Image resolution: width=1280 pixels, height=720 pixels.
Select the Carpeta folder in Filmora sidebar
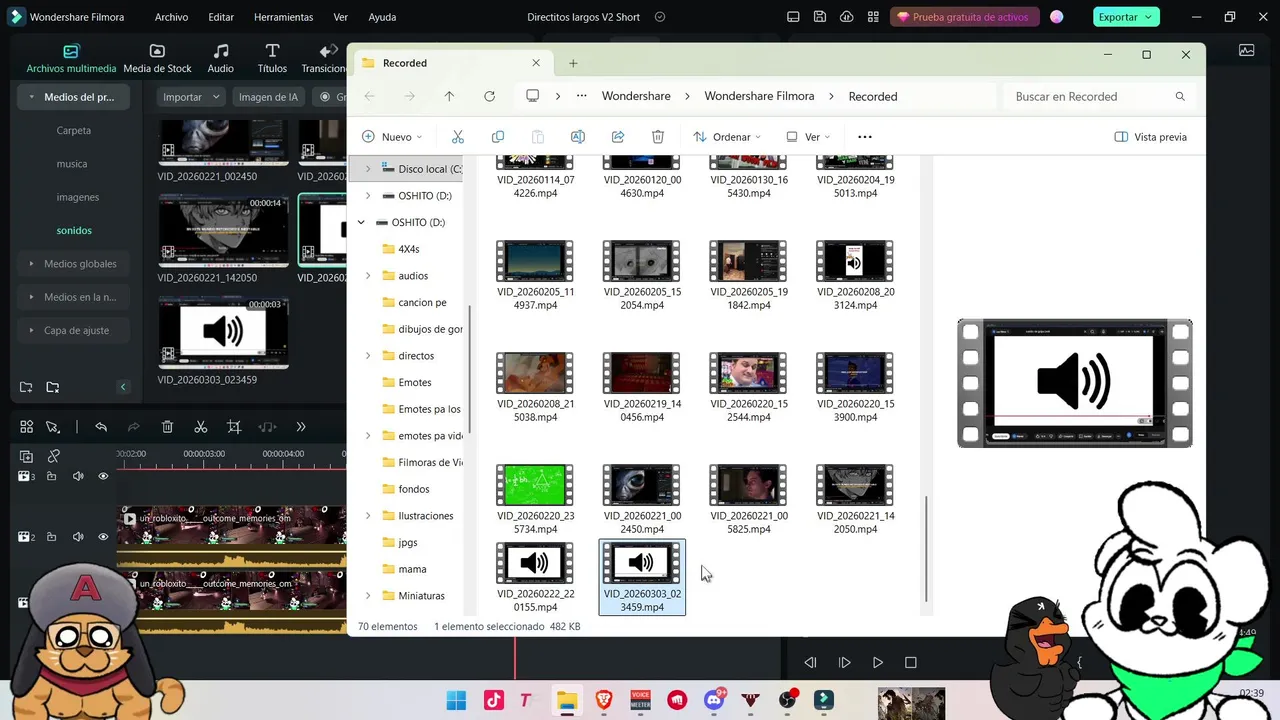tap(73, 130)
